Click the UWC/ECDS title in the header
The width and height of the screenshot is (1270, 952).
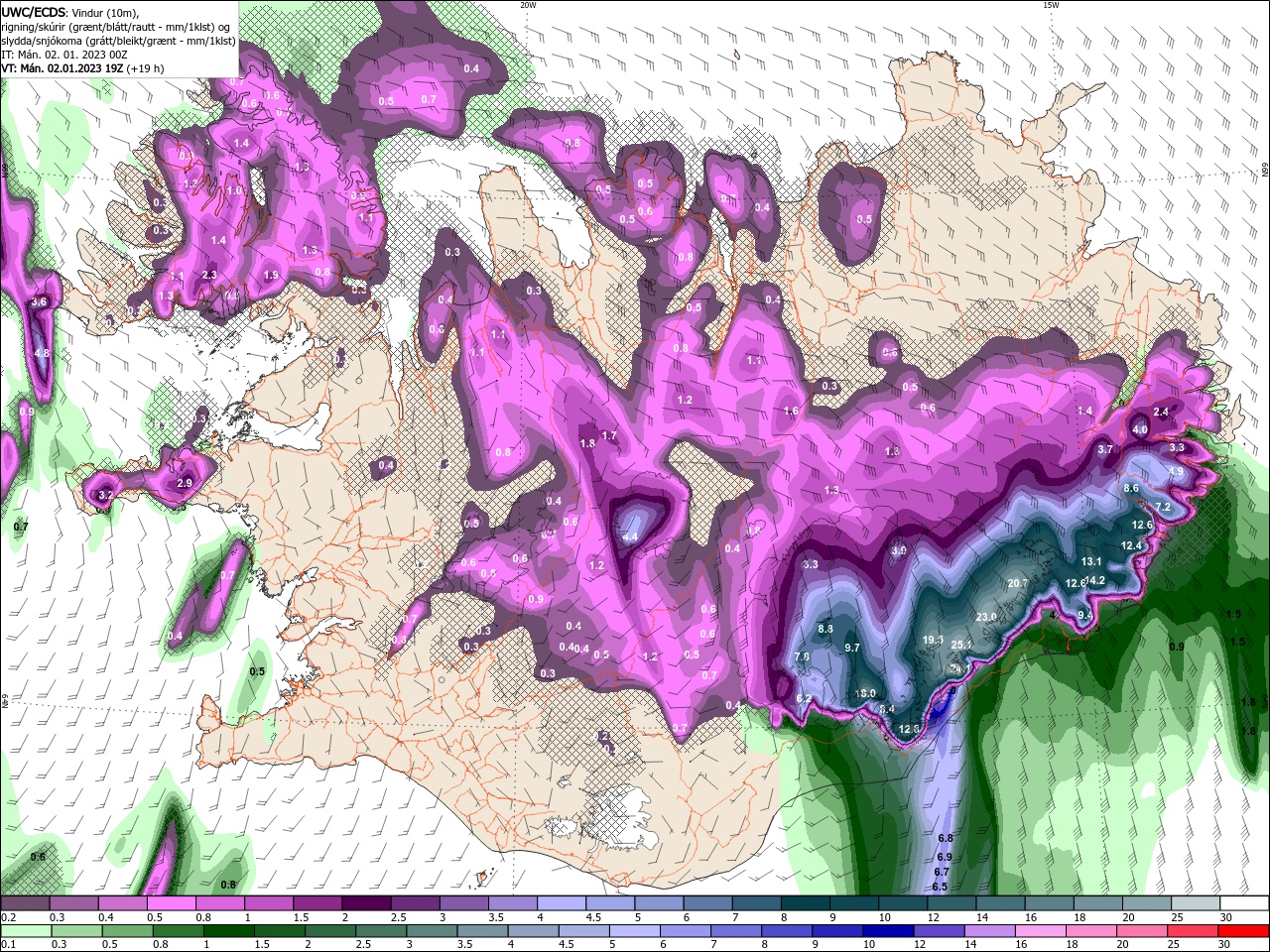click(x=32, y=12)
